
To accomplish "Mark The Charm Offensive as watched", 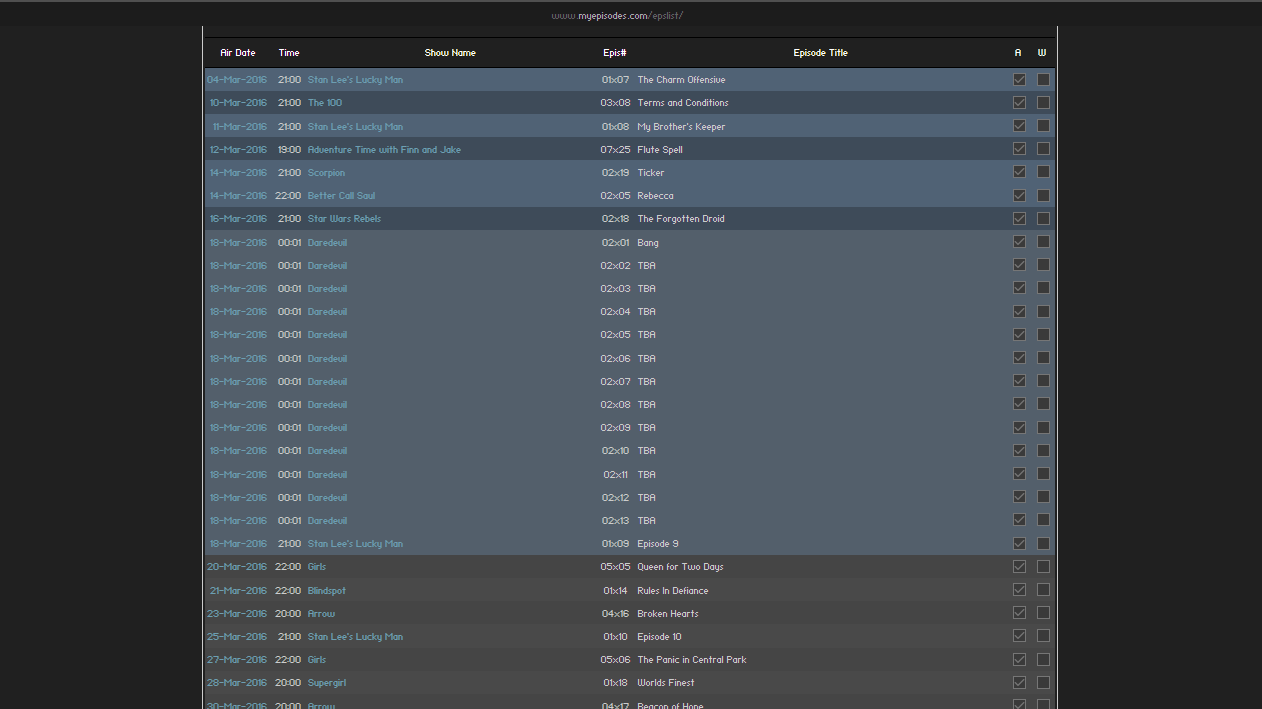I will click(1043, 79).
